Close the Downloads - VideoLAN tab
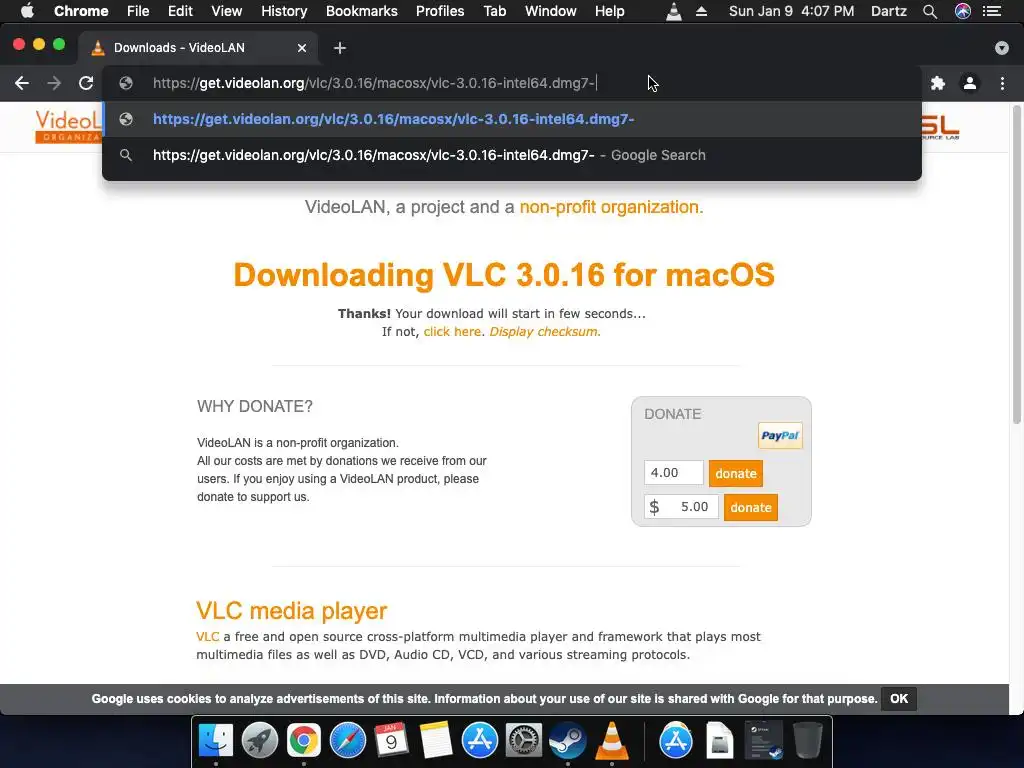Viewport: 1024px width, 768px height. [x=302, y=48]
